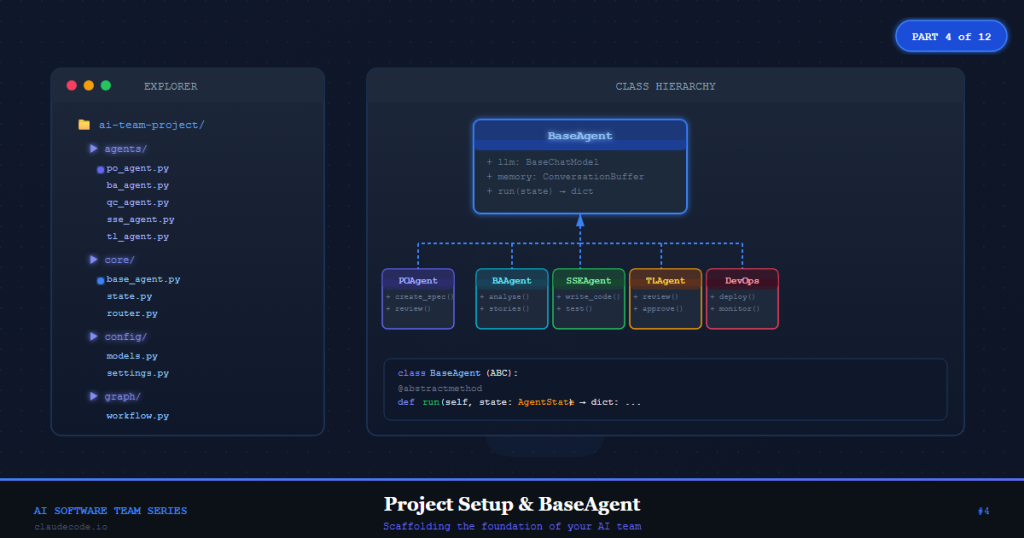Screen dimensions: 1024x538
Task: Click 'llm: BaseChatModel' attribute
Action: click(x=542, y=162)
